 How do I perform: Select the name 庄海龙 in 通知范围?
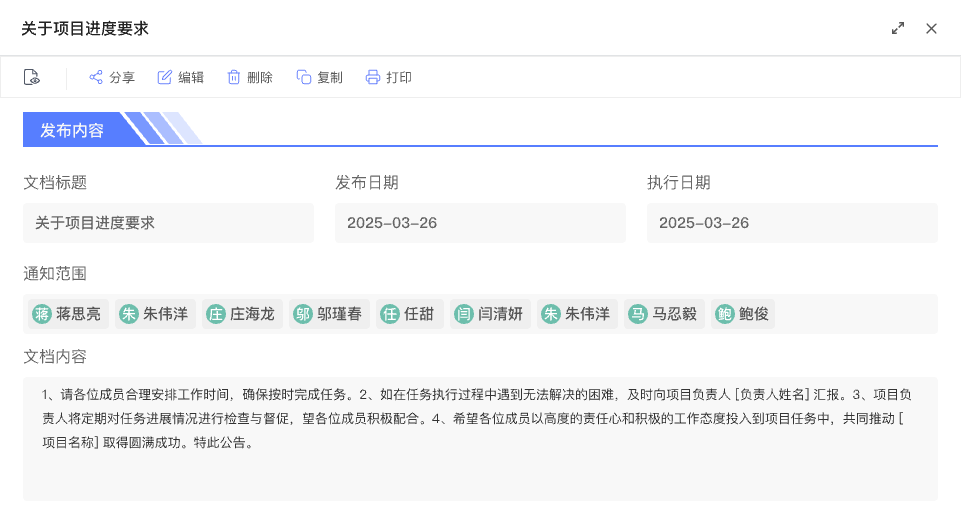253,314
